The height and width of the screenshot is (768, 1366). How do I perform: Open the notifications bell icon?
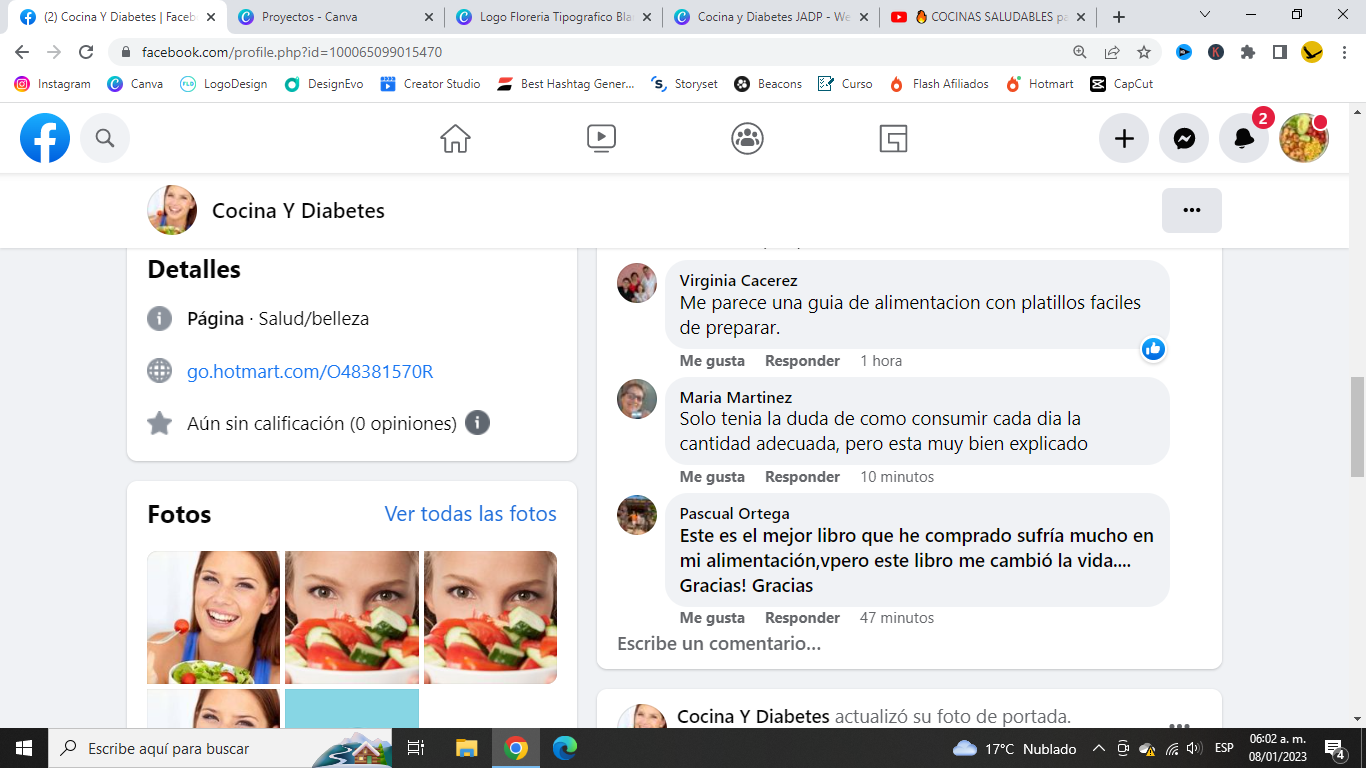point(1243,139)
